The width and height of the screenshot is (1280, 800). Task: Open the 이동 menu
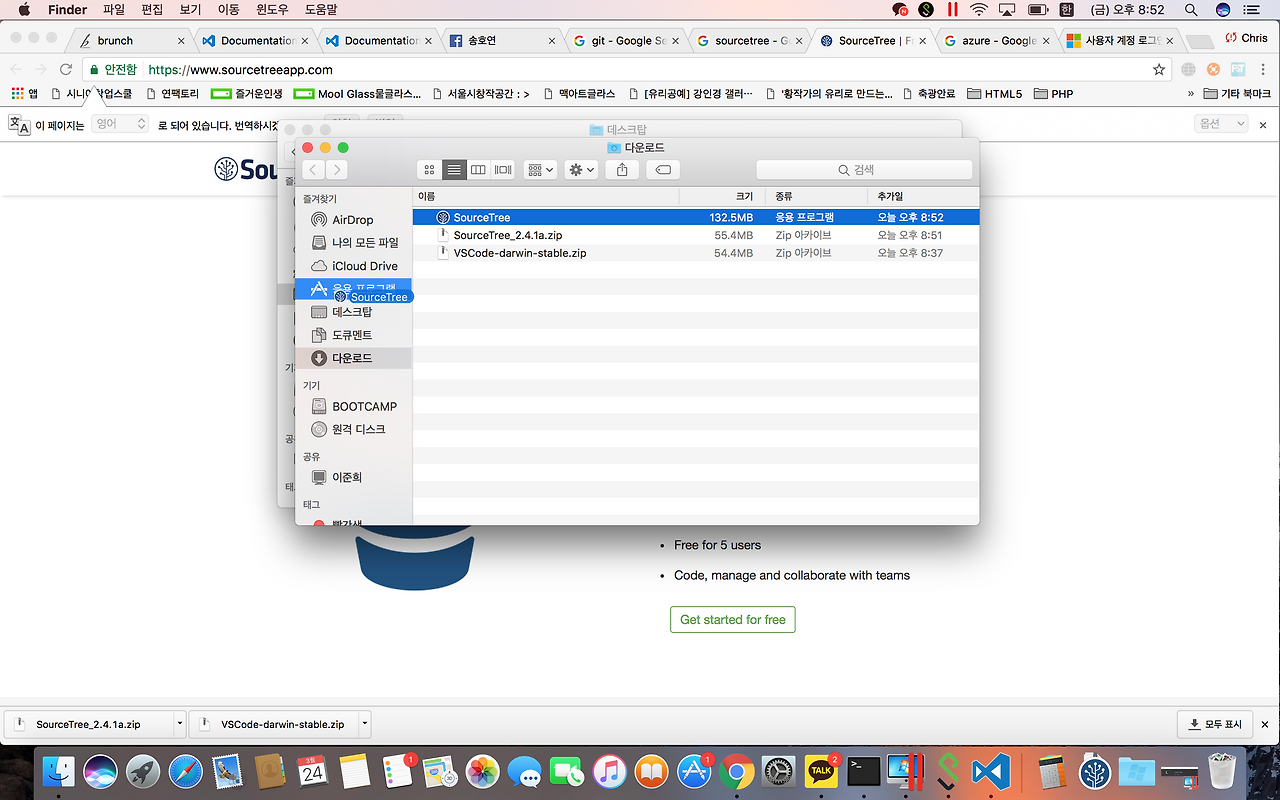pos(228,10)
